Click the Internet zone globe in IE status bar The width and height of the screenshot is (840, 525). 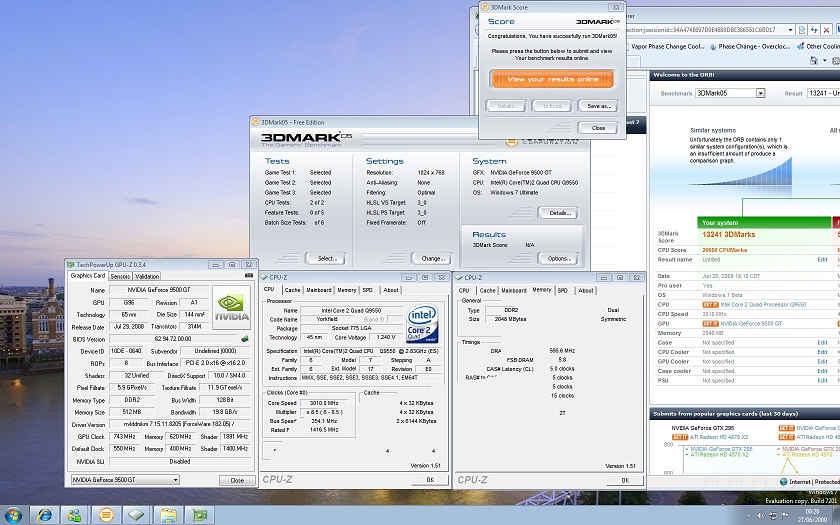(784, 482)
